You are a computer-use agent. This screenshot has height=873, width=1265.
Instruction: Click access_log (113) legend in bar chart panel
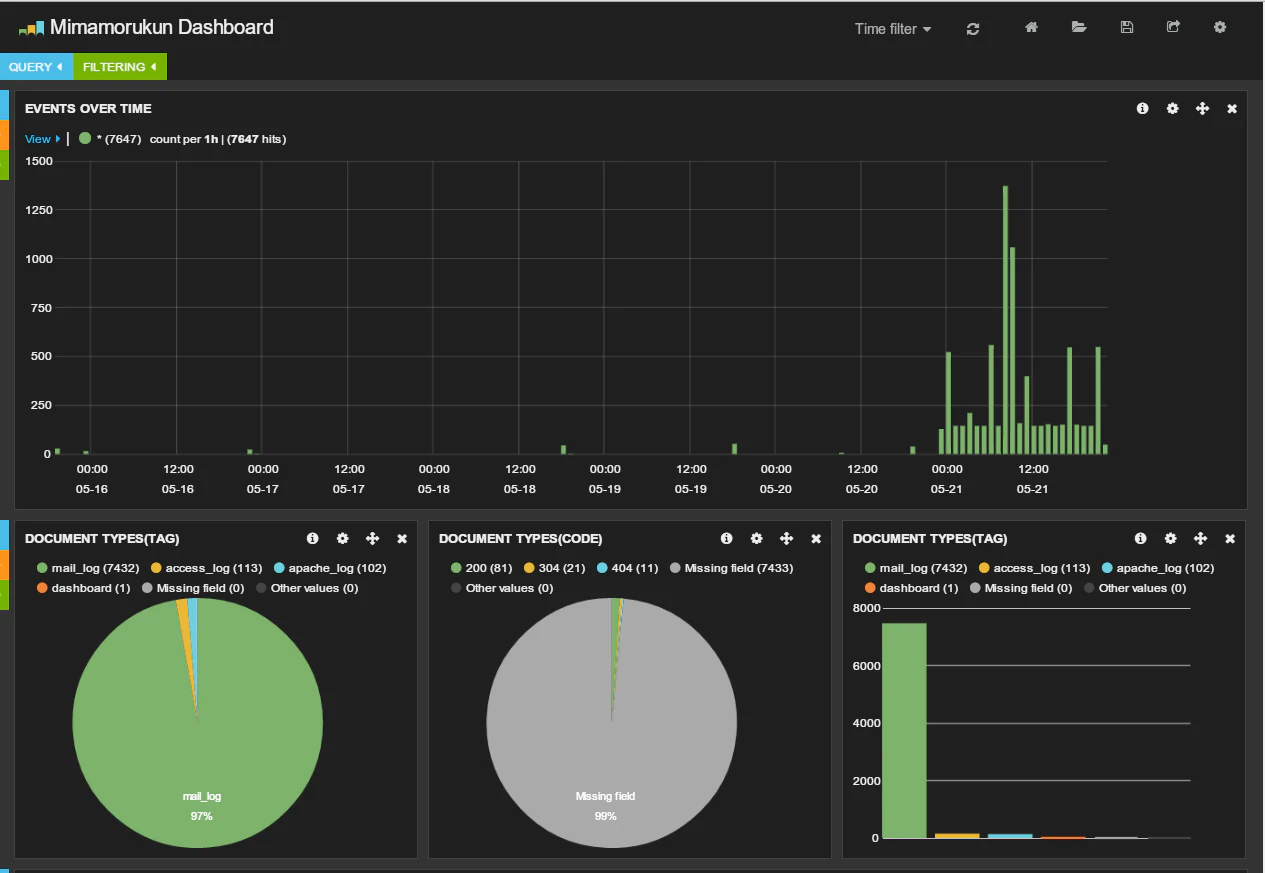click(x=1034, y=568)
